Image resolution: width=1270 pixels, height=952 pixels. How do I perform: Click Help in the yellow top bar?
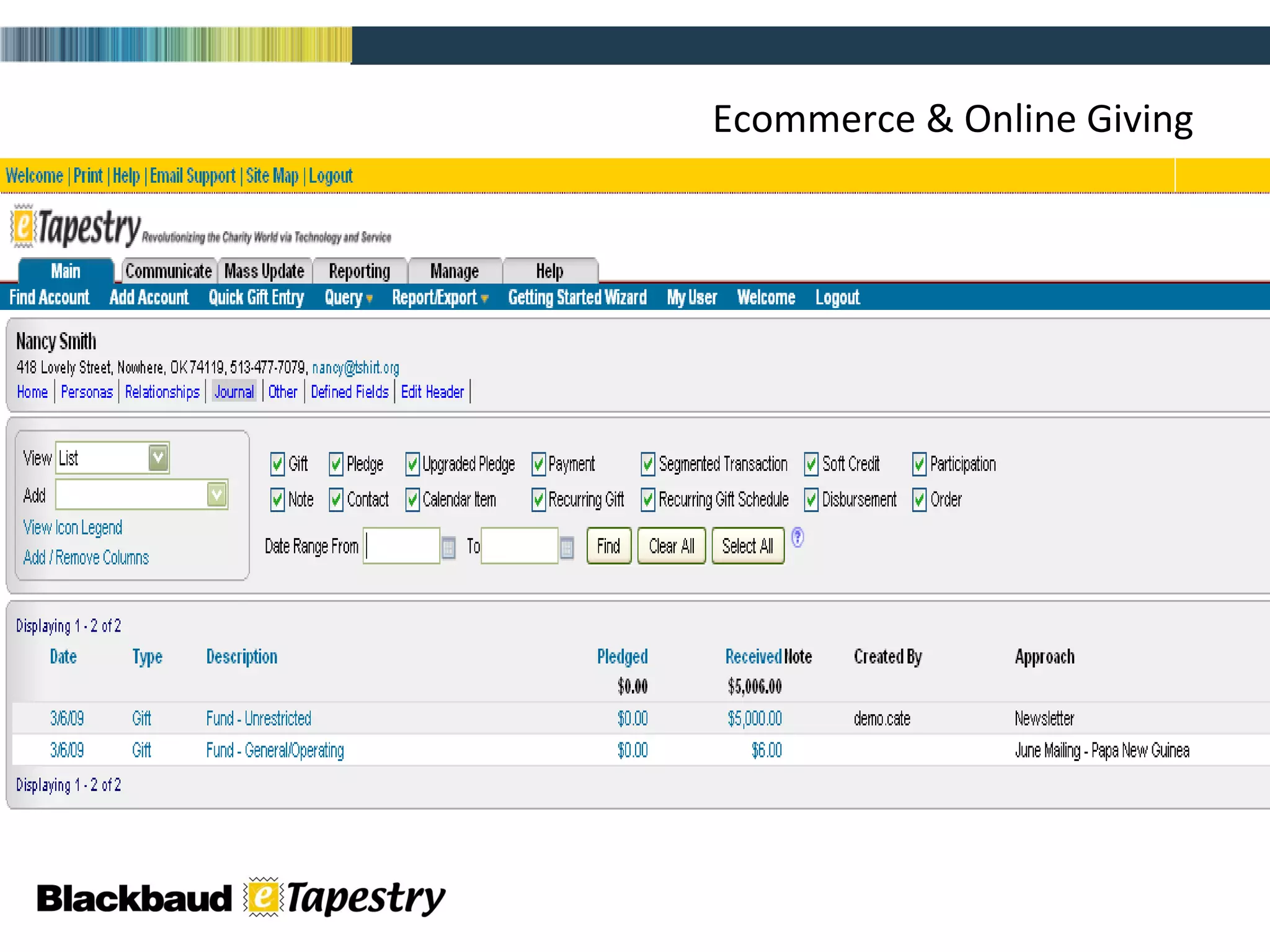coord(126,176)
